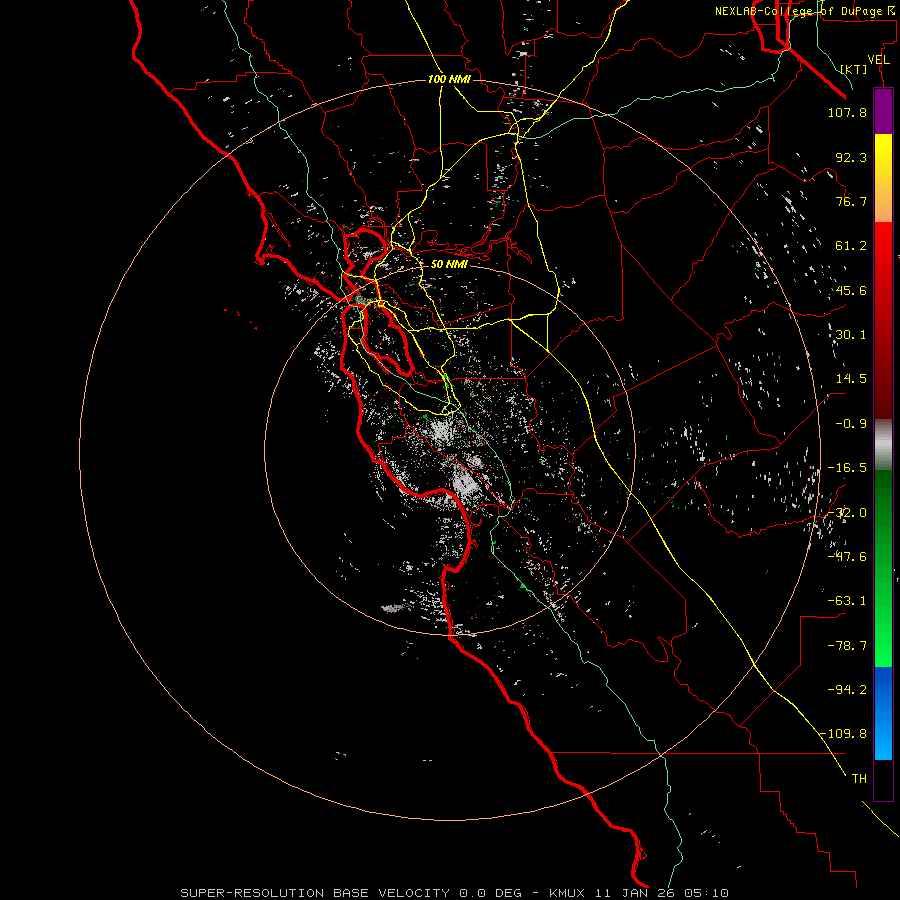Screen dimensions: 900x900
Task: Select the -0.9 velocity scale label
Action: [x=851, y=424]
